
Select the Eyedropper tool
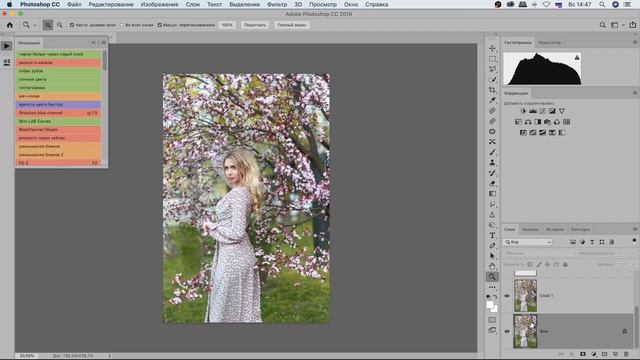pos(492,100)
